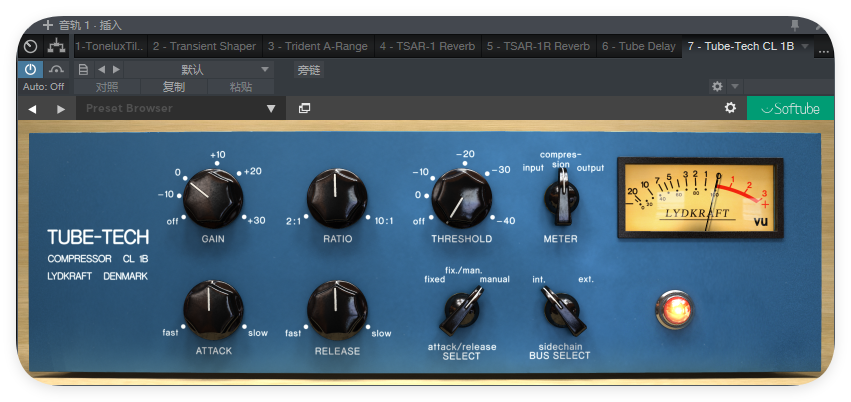Set meter to input position
Screen dimensions: 851x402
click(532, 168)
